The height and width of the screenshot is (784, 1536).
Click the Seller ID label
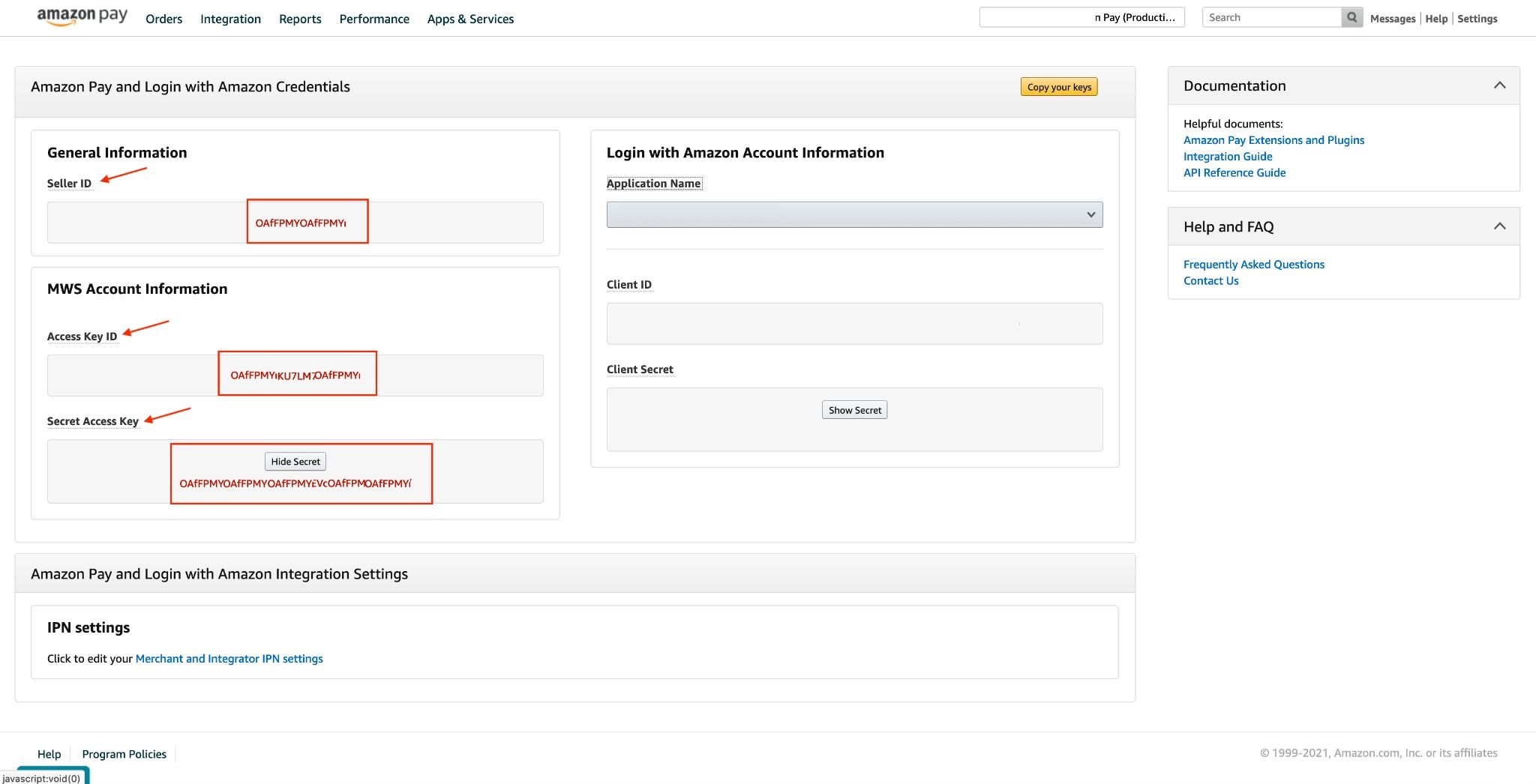tap(69, 184)
